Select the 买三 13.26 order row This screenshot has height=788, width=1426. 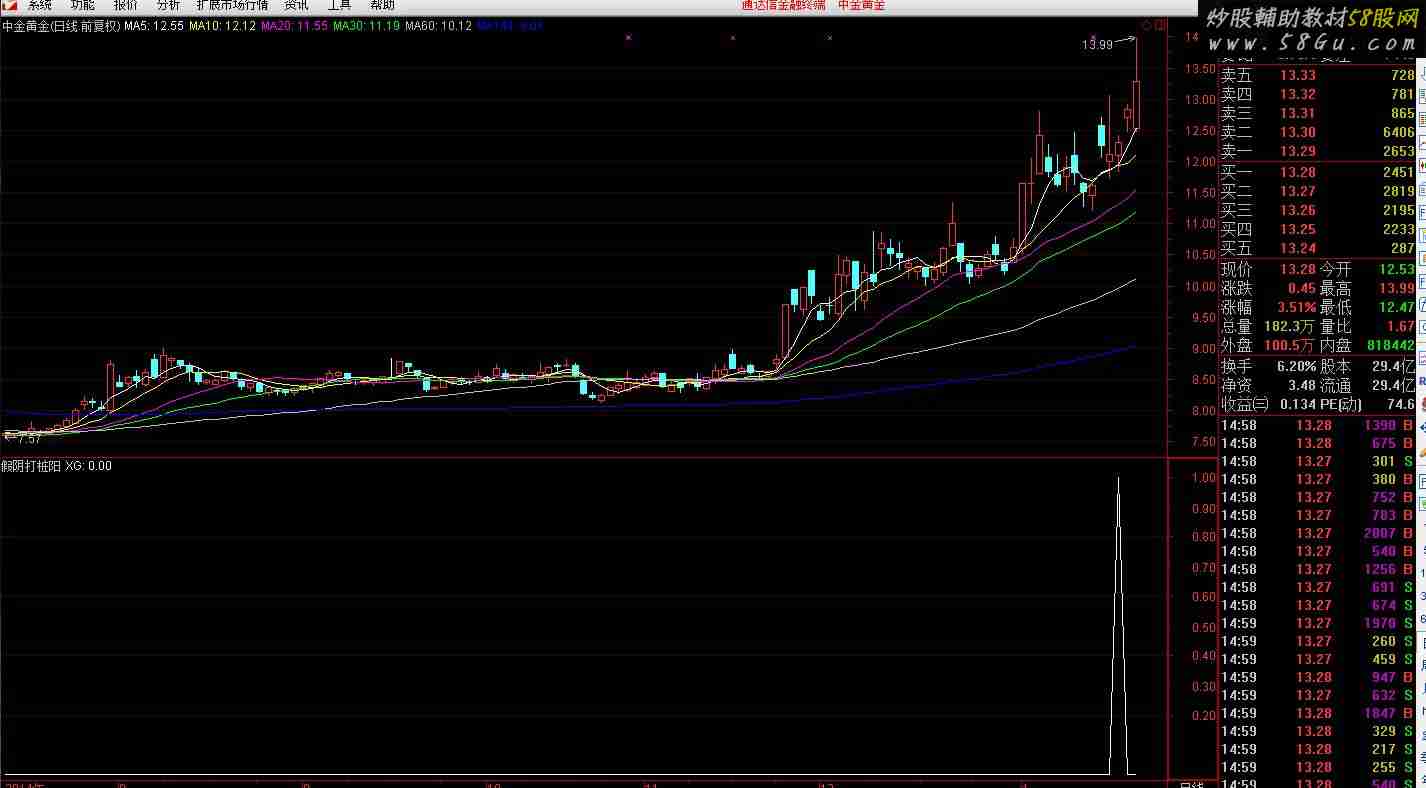coord(1318,210)
